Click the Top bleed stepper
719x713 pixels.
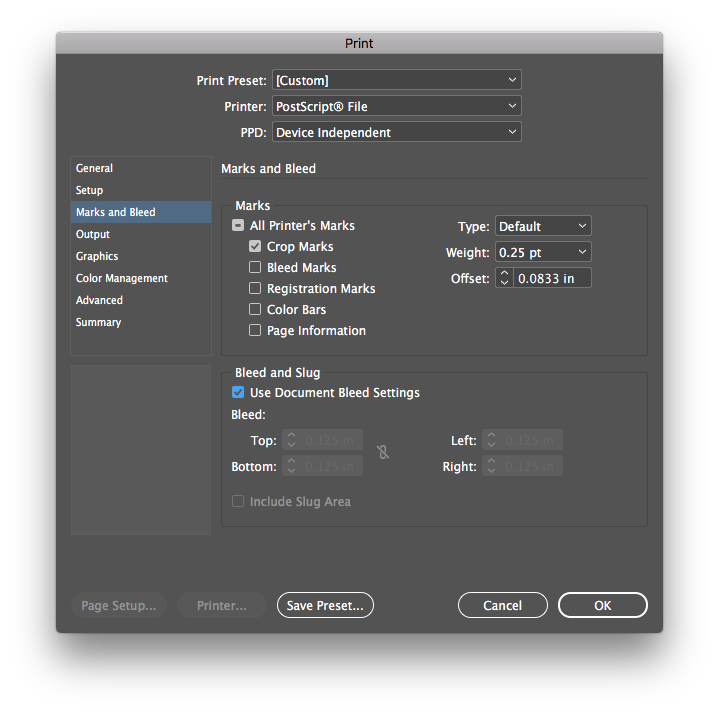(x=291, y=440)
